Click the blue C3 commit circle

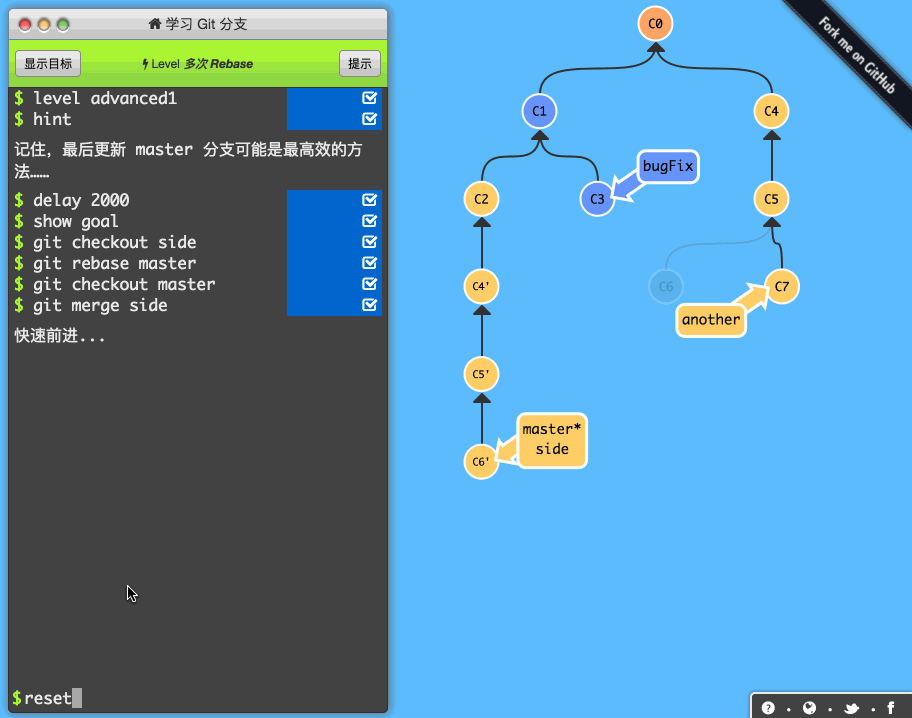click(597, 199)
